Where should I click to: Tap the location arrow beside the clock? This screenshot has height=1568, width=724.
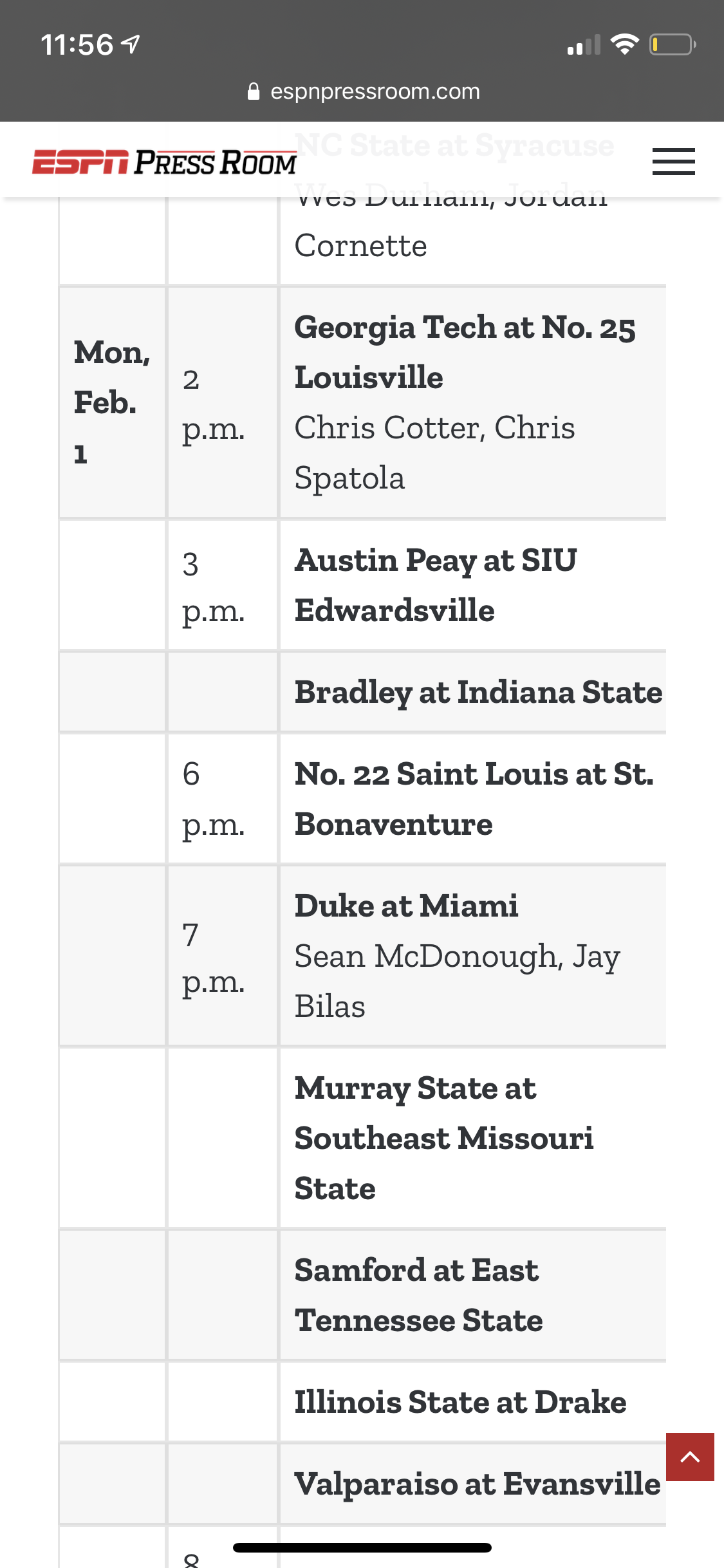coord(131,44)
